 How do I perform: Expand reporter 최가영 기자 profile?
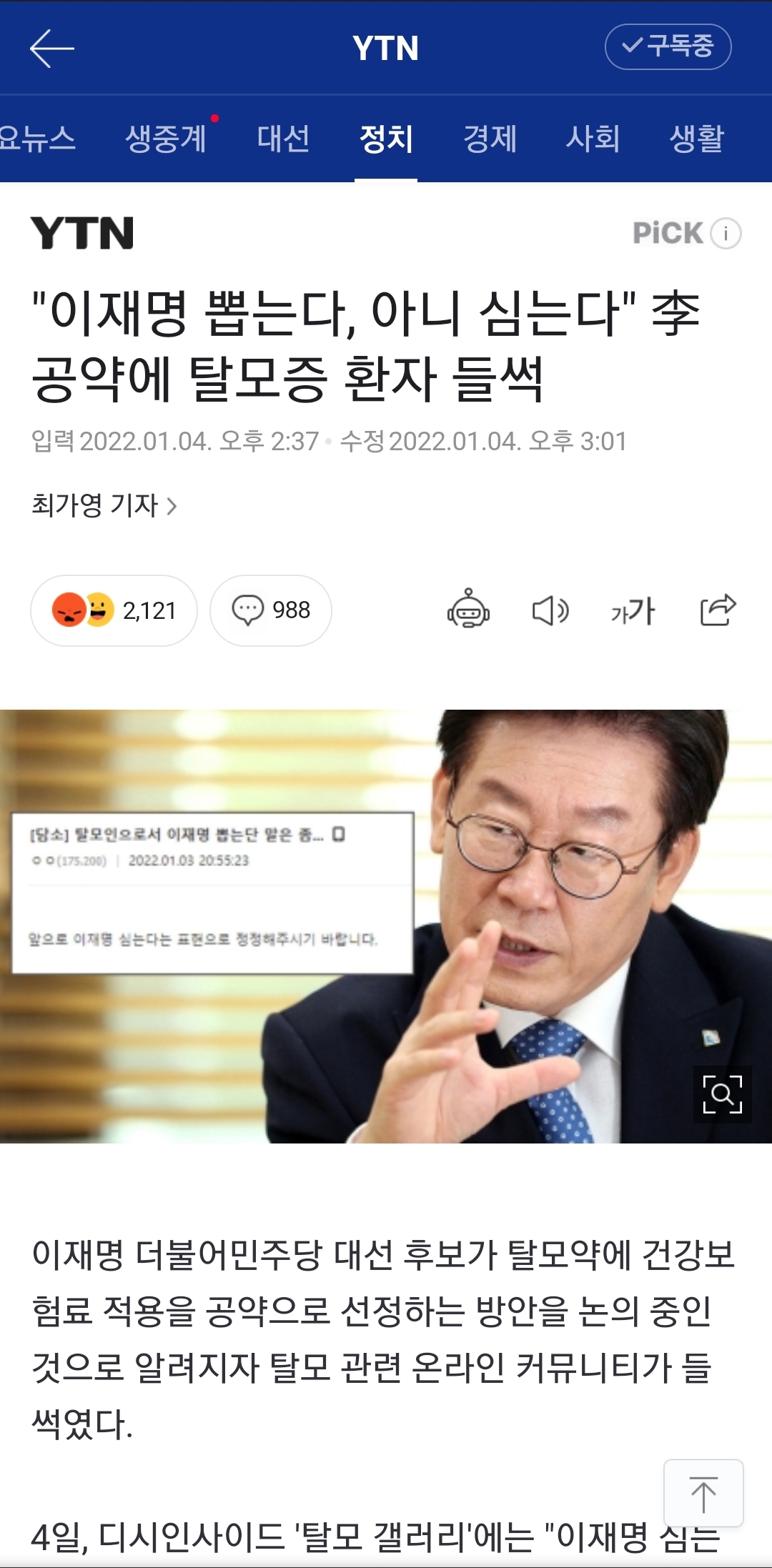(x=104, y=505)
